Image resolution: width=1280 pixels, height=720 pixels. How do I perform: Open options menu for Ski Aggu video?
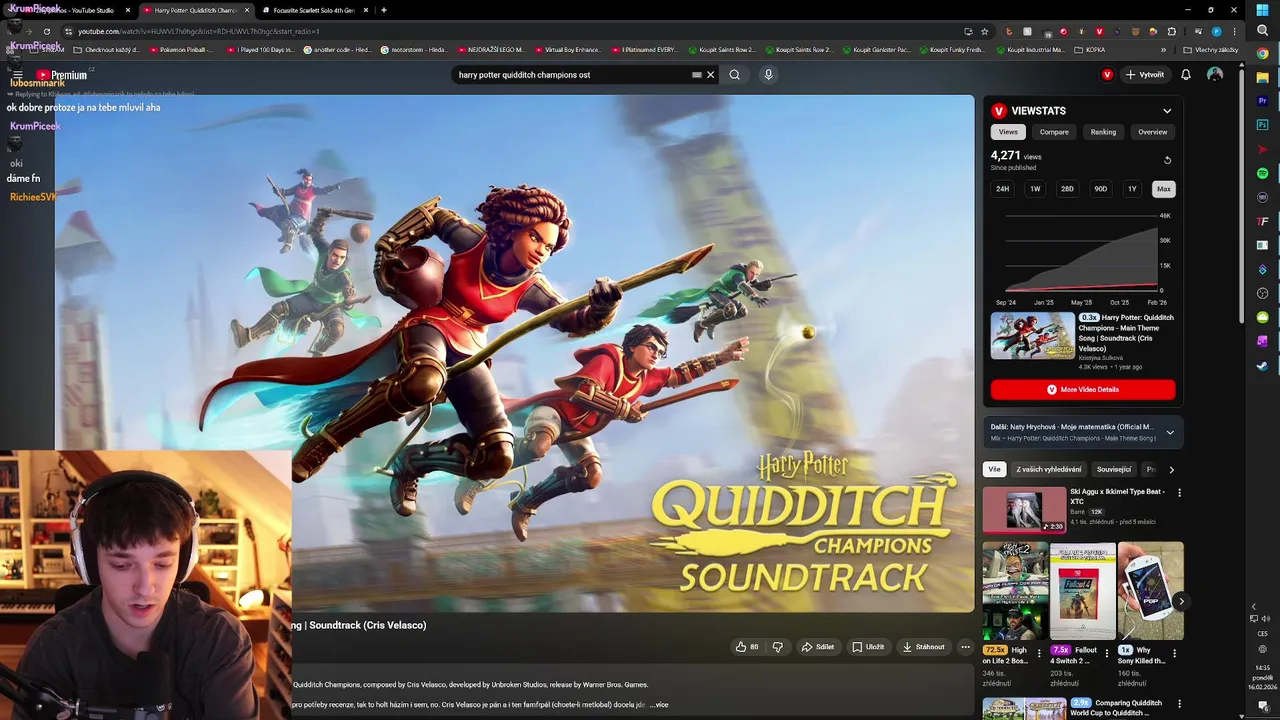pos(1179,493)
